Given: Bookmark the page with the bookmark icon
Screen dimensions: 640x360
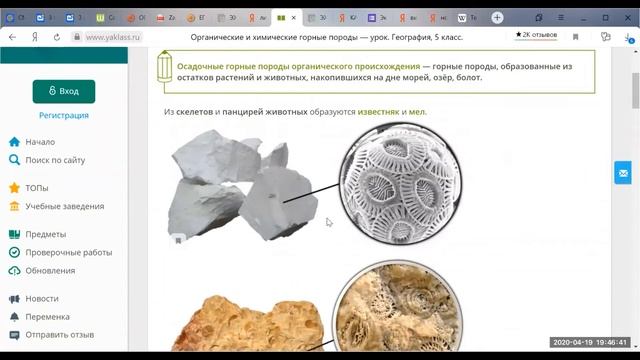Looking at the screenshot, I should point(576,37).
